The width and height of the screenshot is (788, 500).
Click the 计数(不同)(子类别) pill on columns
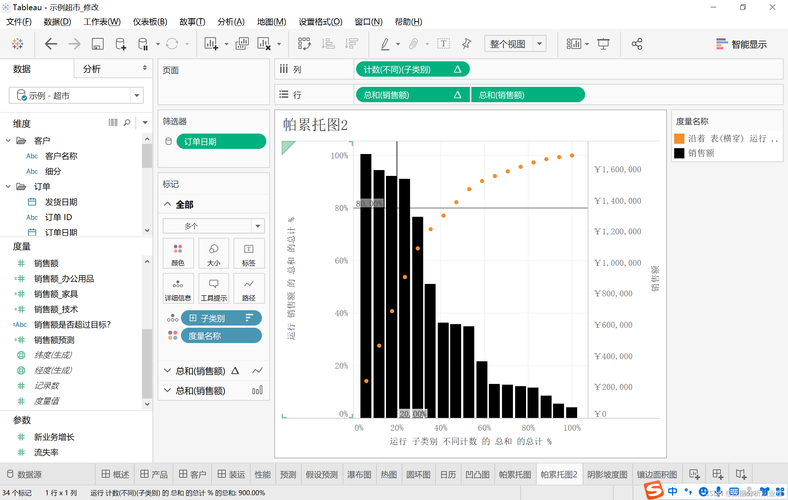click(413, 69)
